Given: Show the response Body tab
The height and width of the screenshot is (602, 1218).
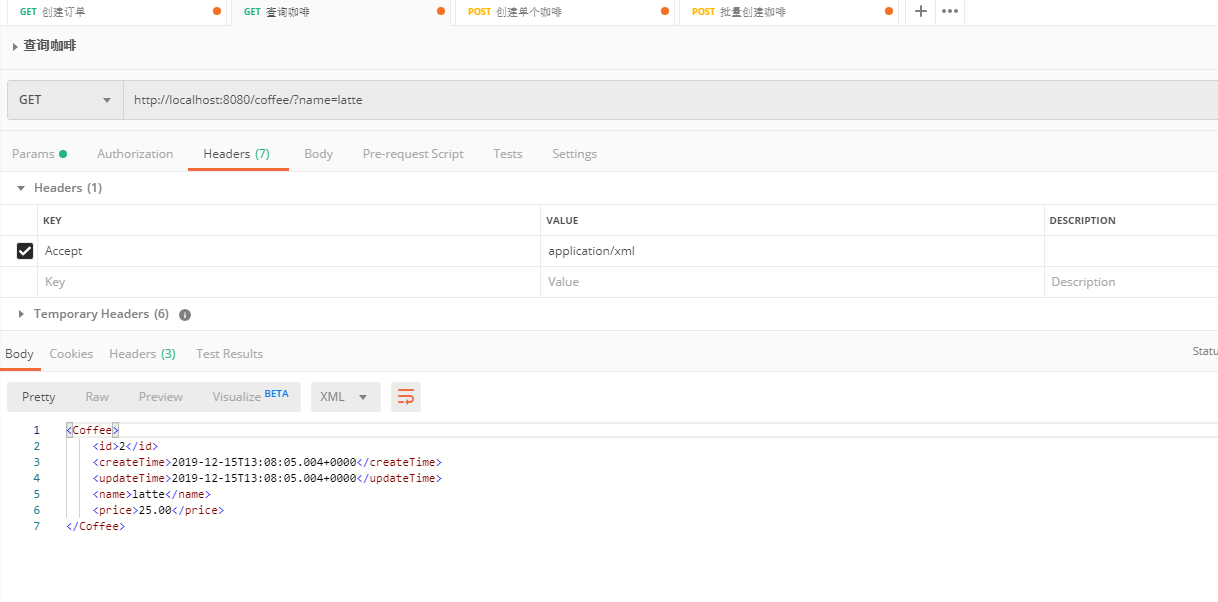Looking at the screenshot, I should 19,354.
